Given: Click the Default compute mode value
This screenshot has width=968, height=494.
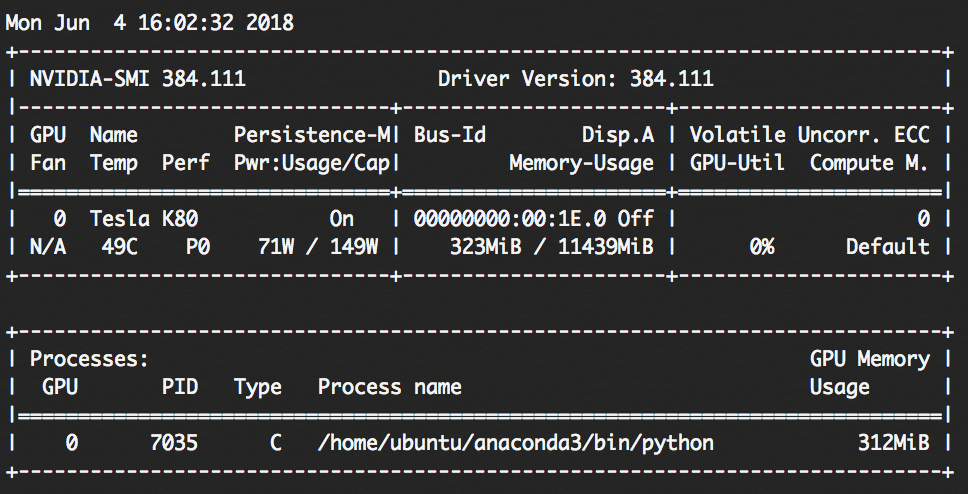Looking at the screenshot, I should [888, 247].
